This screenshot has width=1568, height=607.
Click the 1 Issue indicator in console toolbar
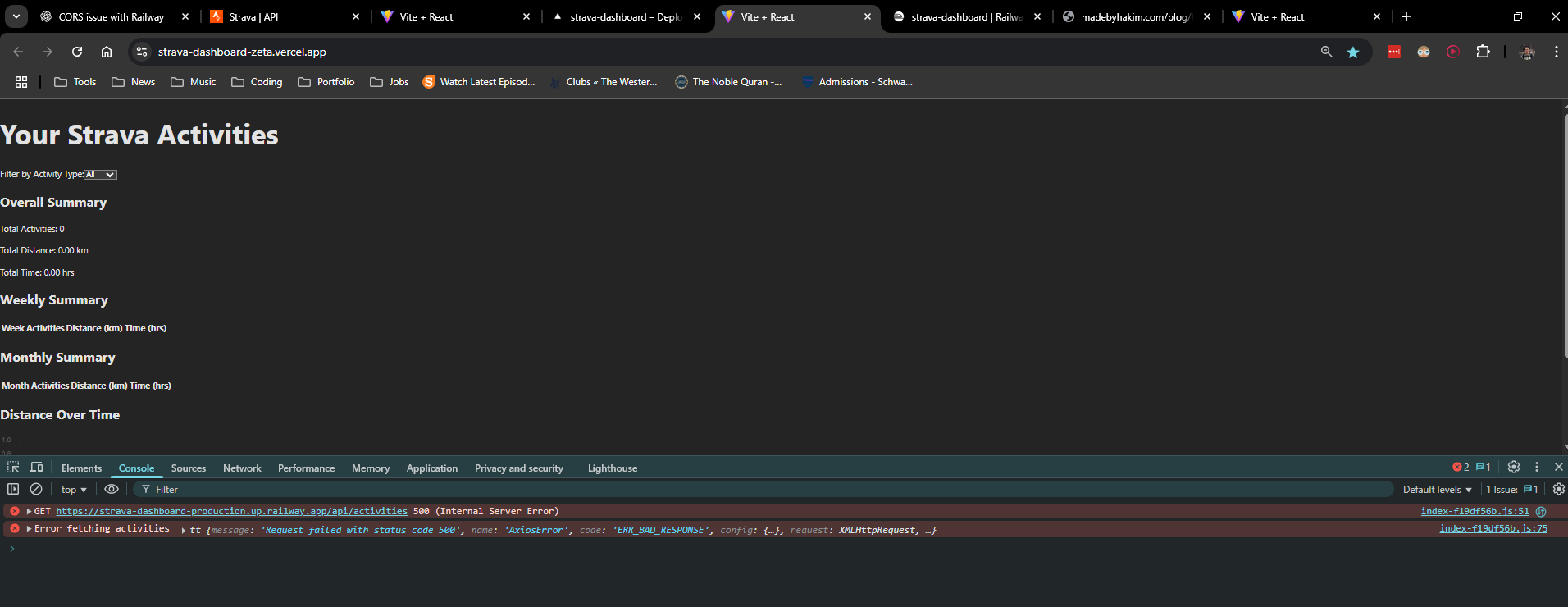click(x=1512, y=490)
